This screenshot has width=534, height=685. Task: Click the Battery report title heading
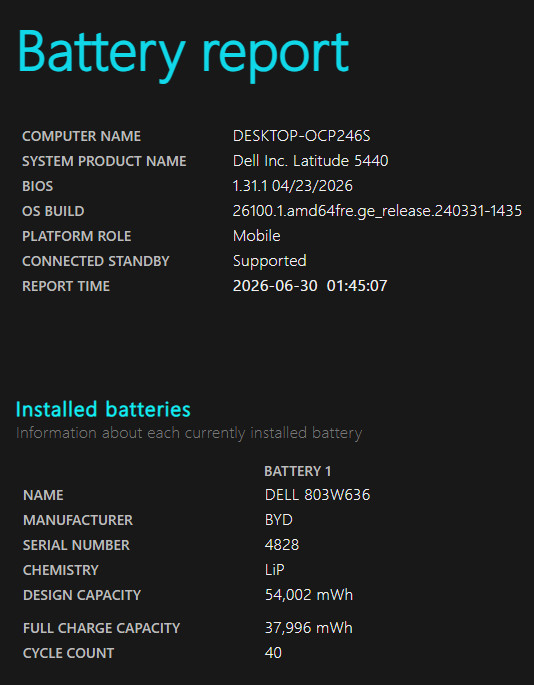(x=183, y=55)
